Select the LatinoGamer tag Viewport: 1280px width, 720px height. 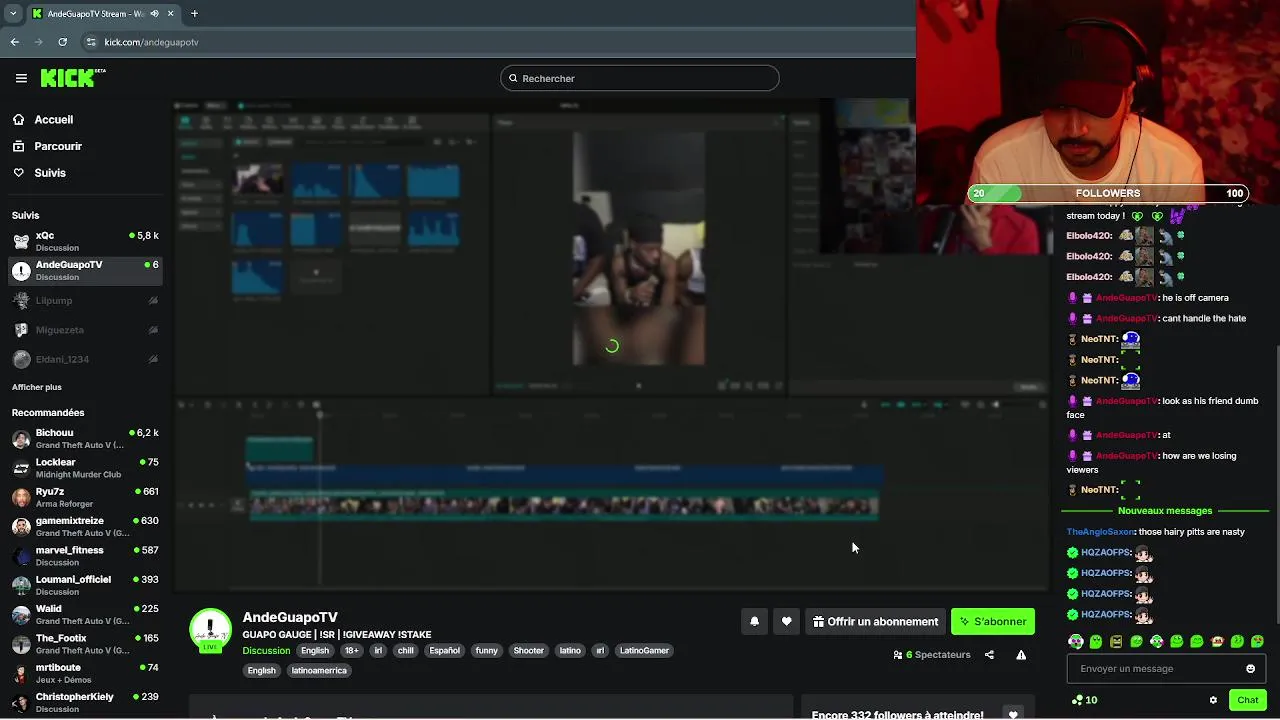tap(644, 651)
